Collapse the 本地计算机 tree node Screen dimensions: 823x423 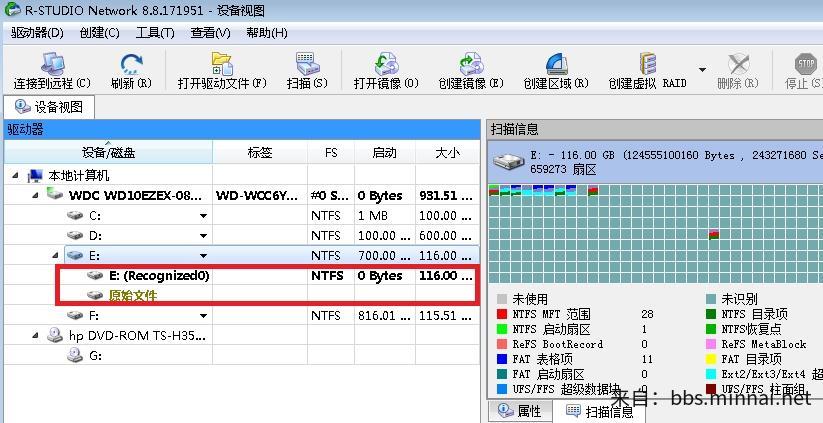[15, 175]
